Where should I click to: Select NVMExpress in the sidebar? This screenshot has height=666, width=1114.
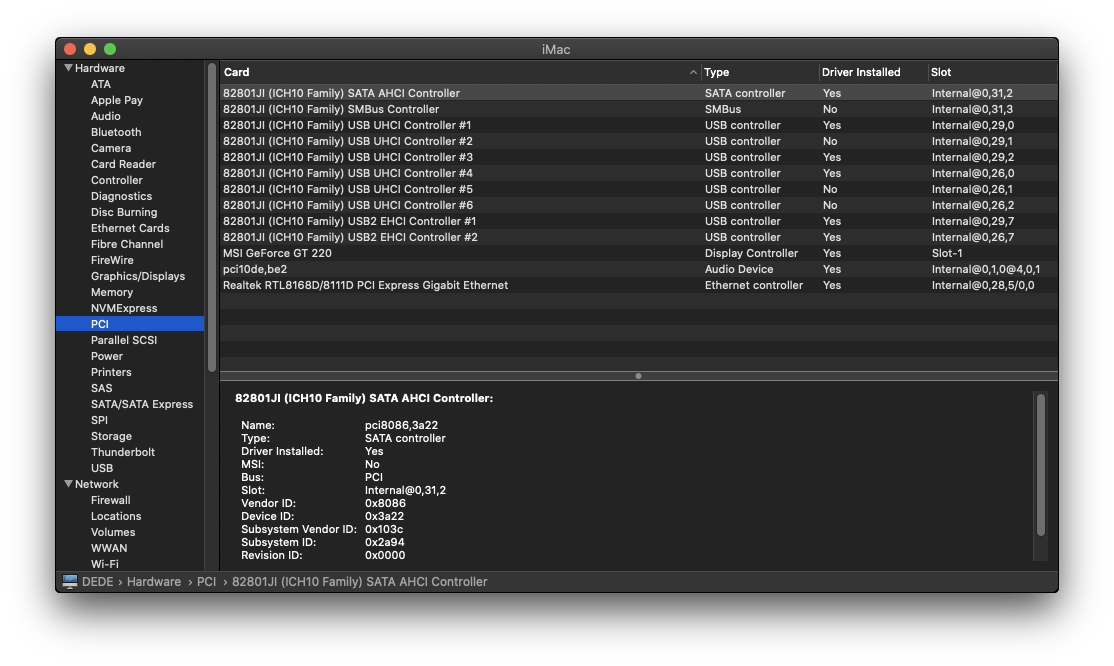click(x=124, y=307)
